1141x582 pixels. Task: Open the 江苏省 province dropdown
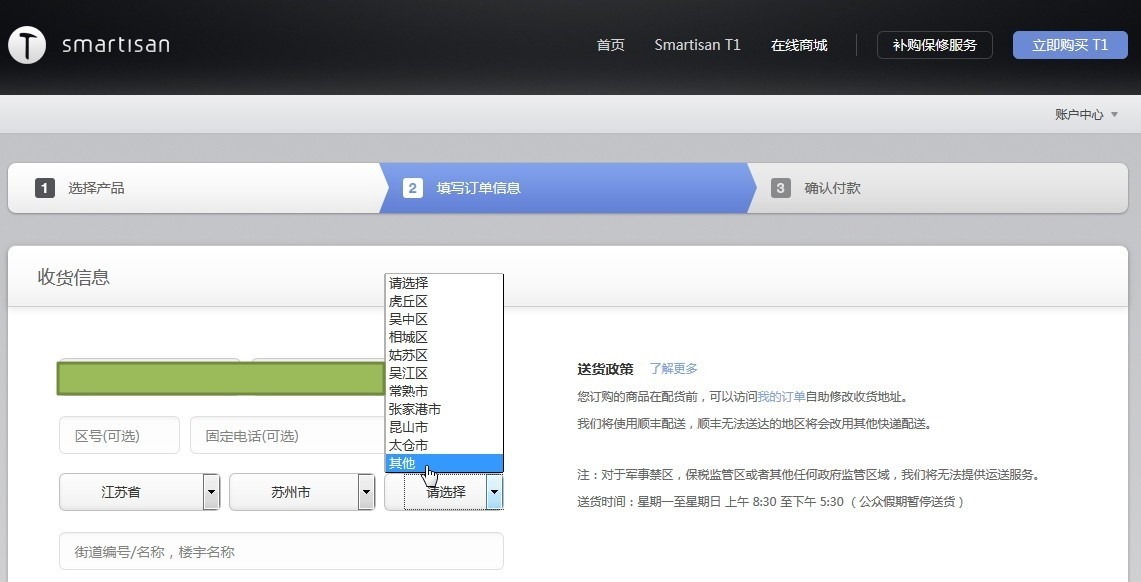140,493
